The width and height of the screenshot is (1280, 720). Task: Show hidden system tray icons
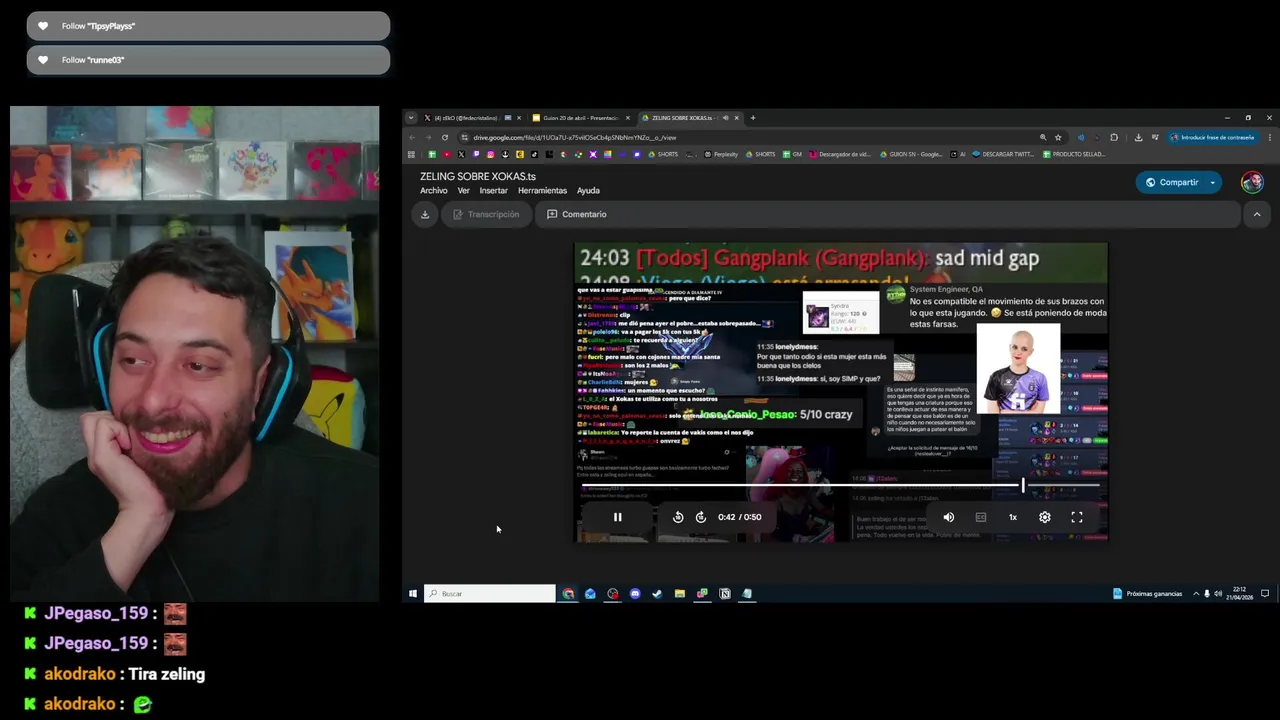1196,594
